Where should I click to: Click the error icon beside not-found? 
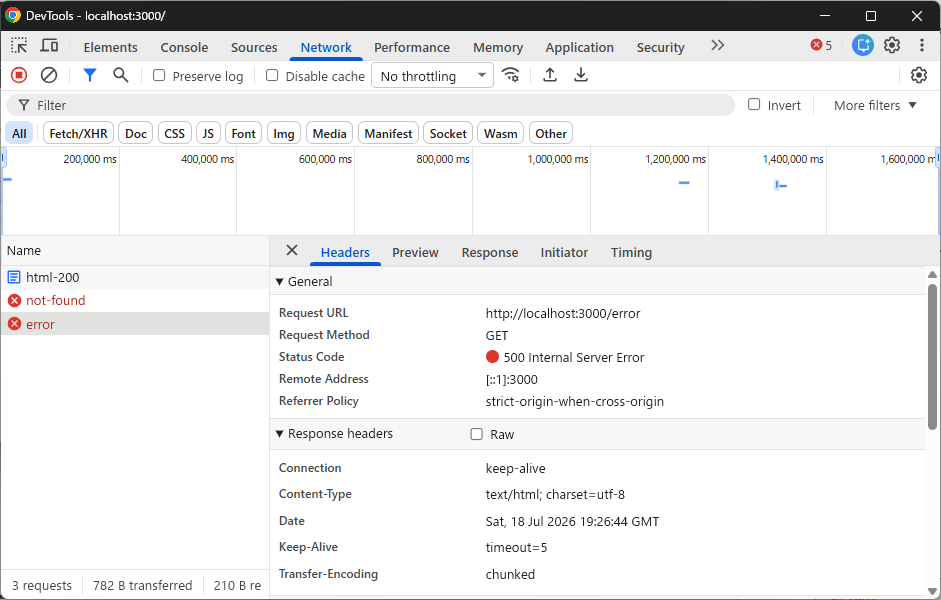click(x=14, y=301)
